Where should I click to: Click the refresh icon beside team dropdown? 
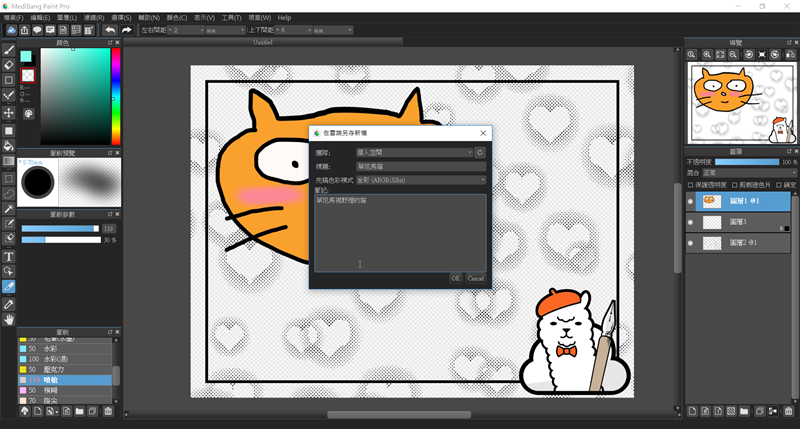480,153
